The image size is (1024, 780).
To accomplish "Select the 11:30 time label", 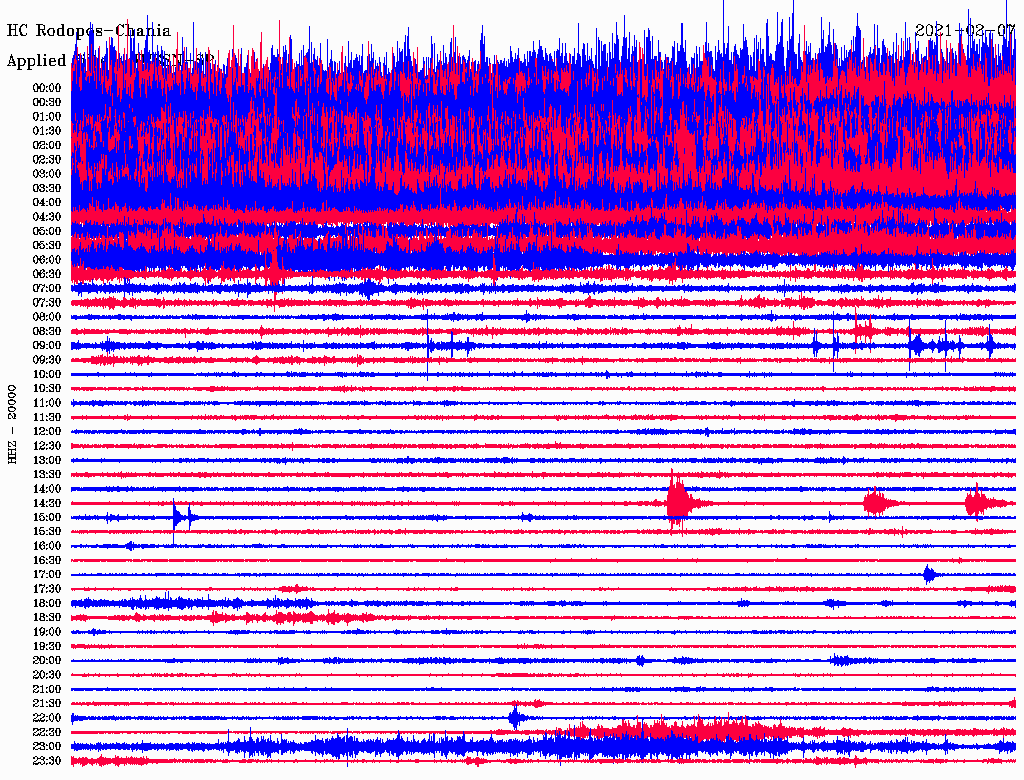I will point(46,417).
